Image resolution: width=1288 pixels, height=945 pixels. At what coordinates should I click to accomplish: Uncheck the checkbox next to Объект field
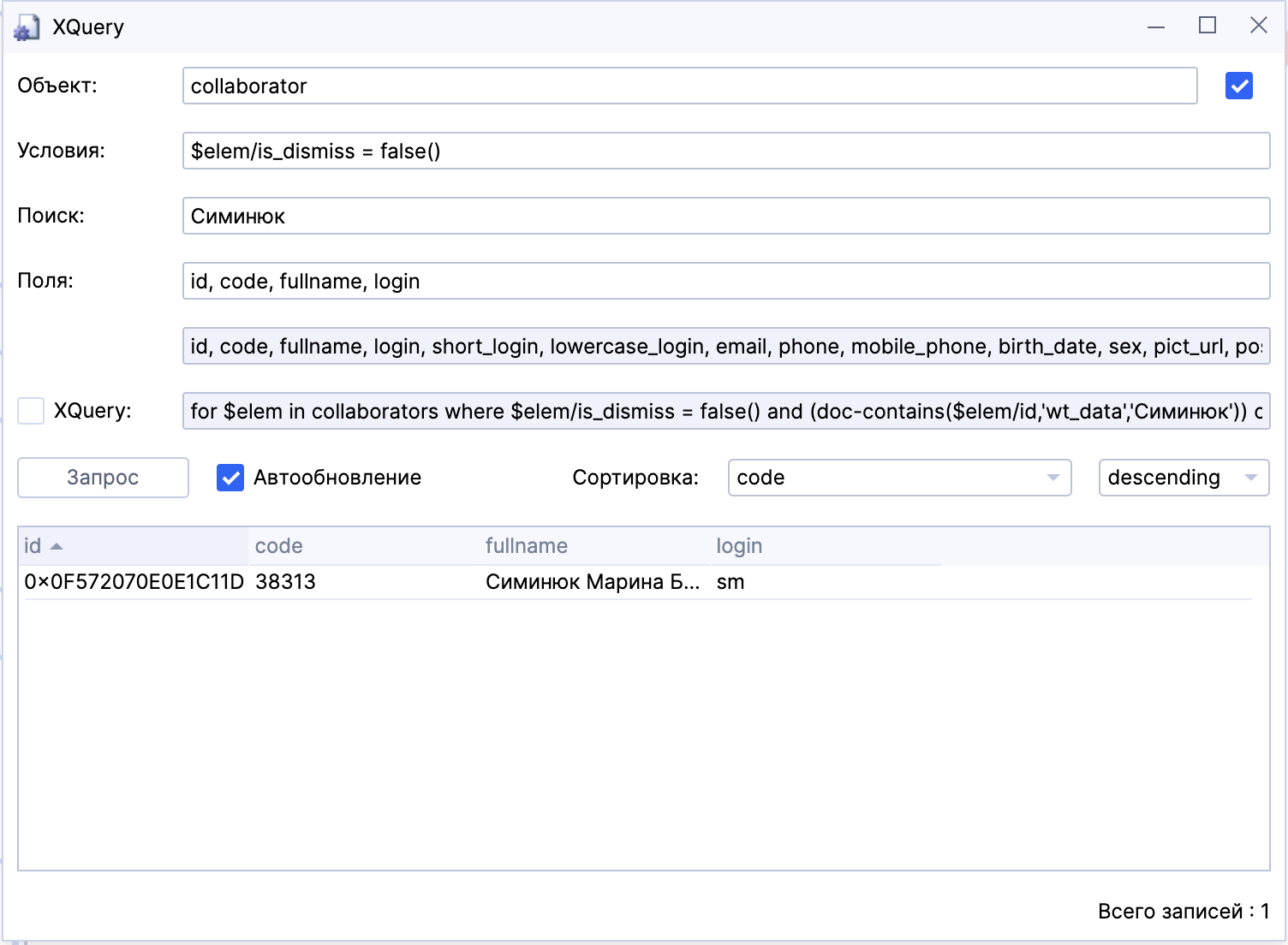point(1238,86)
